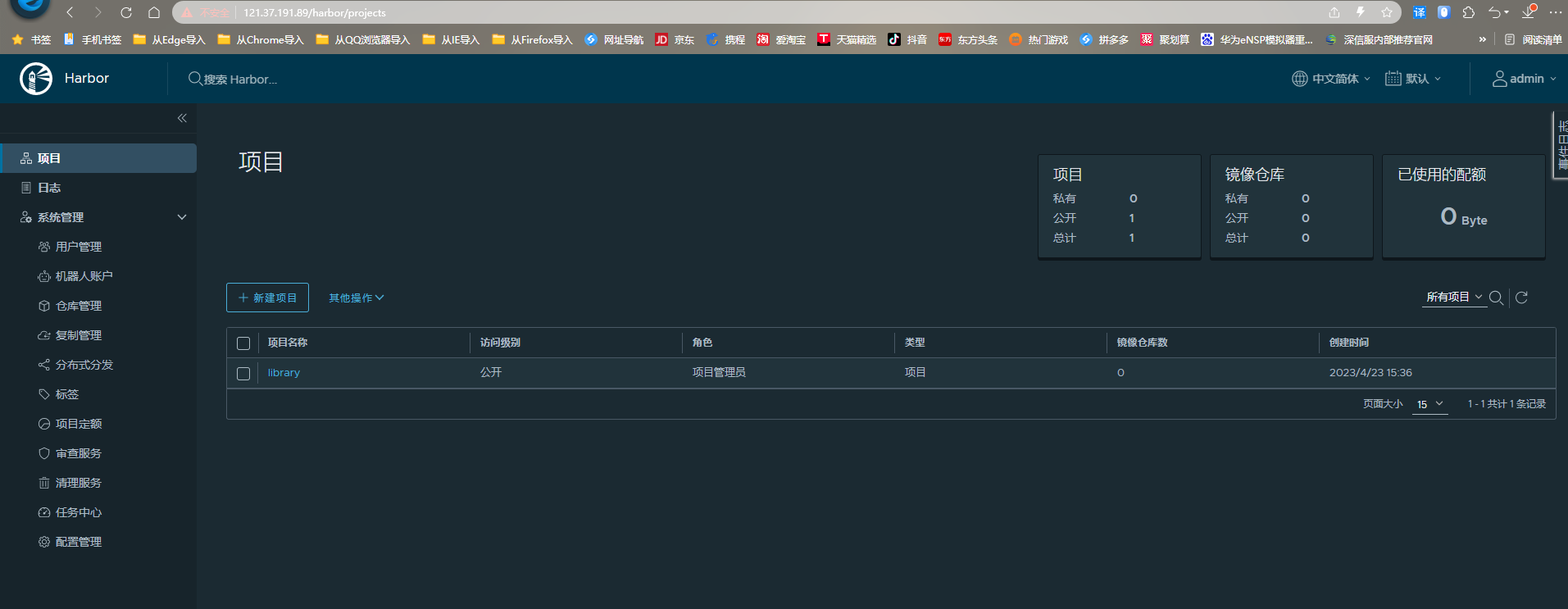1568x609 pixels.
Task: Refresh the project list
Action: (1521, 298)
